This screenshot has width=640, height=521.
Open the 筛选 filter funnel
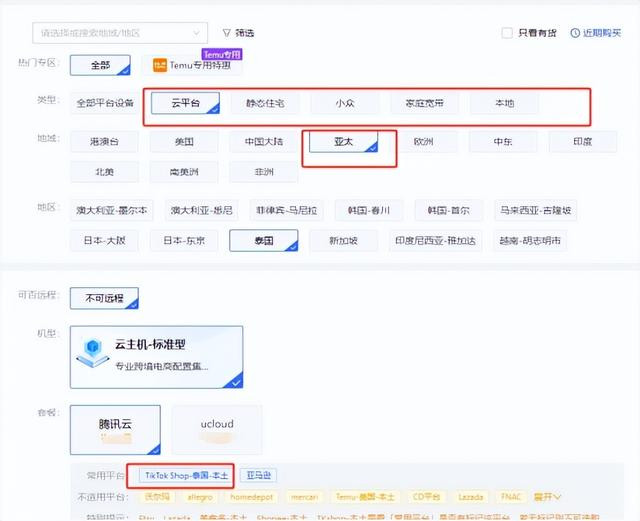[x=238, y=33]
